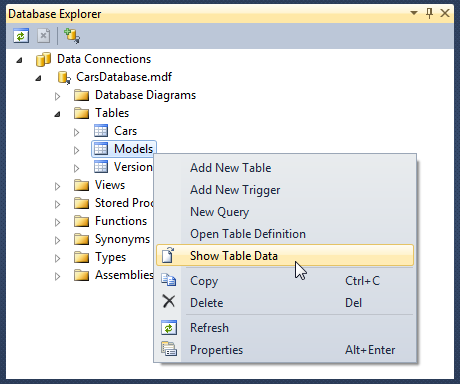
Task: Open the Database Explorer window position dropdown
Action: [x=414, y=13]
